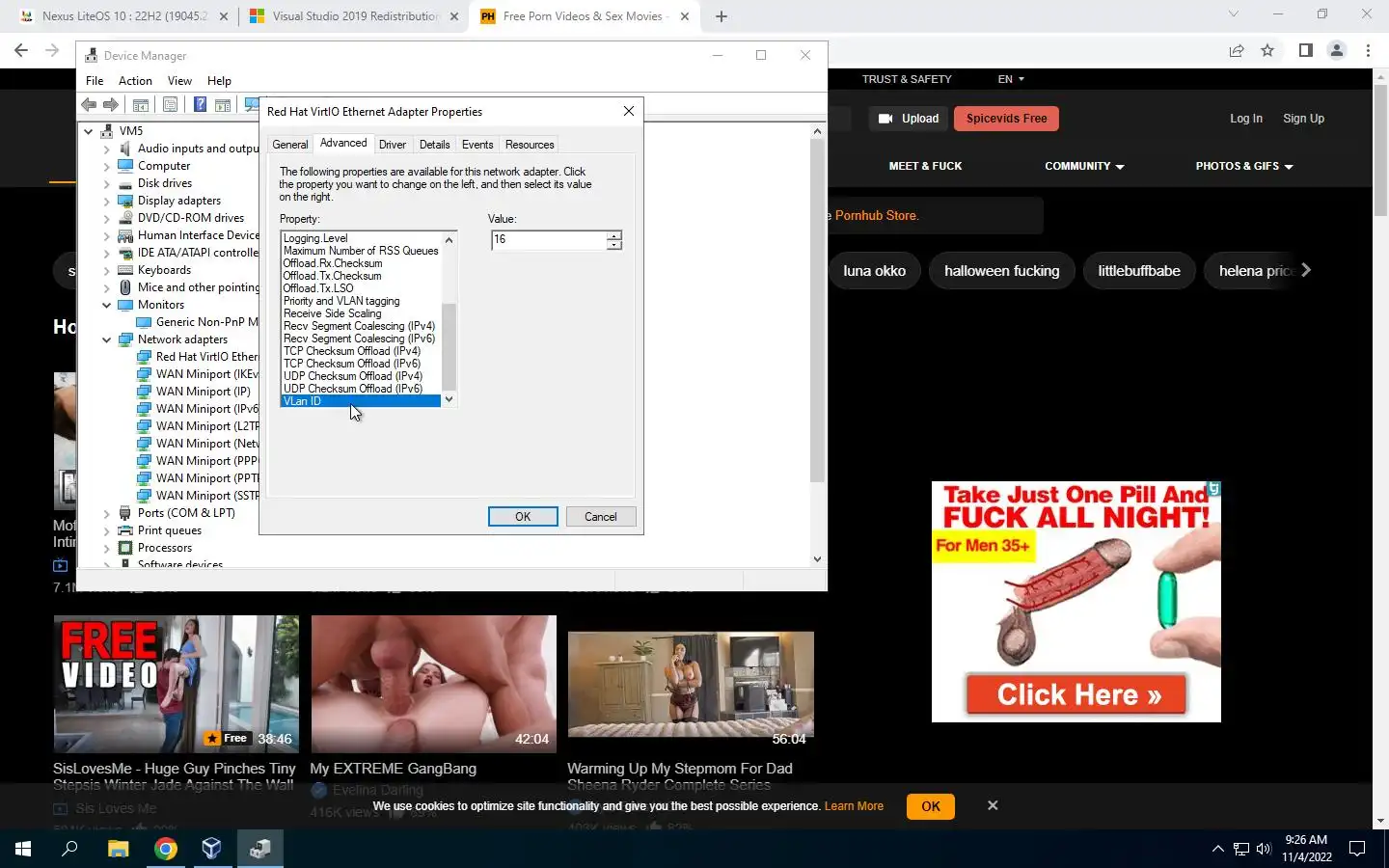Collapse the Monitors node
The width and height of the screenshot is (1389, 868).
tap(106, 305)
